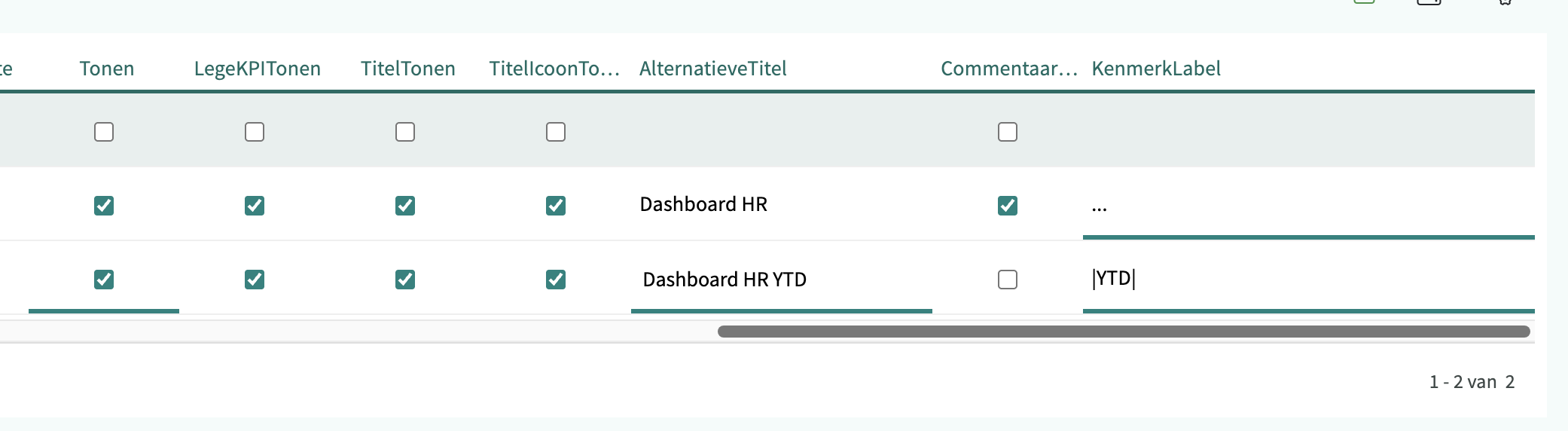Uncheck LegeKPITonen for the Dashboard HR row
Screen dimensions: 1568x431
tap(255, 205)
